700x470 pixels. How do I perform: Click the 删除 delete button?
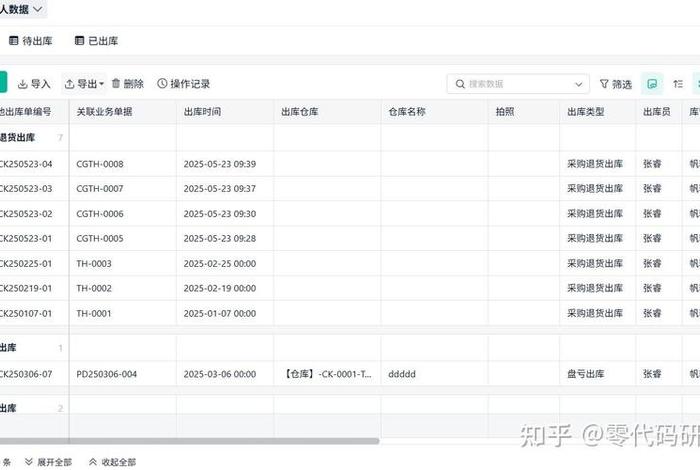pyautogui.click(x=128, y=83)
